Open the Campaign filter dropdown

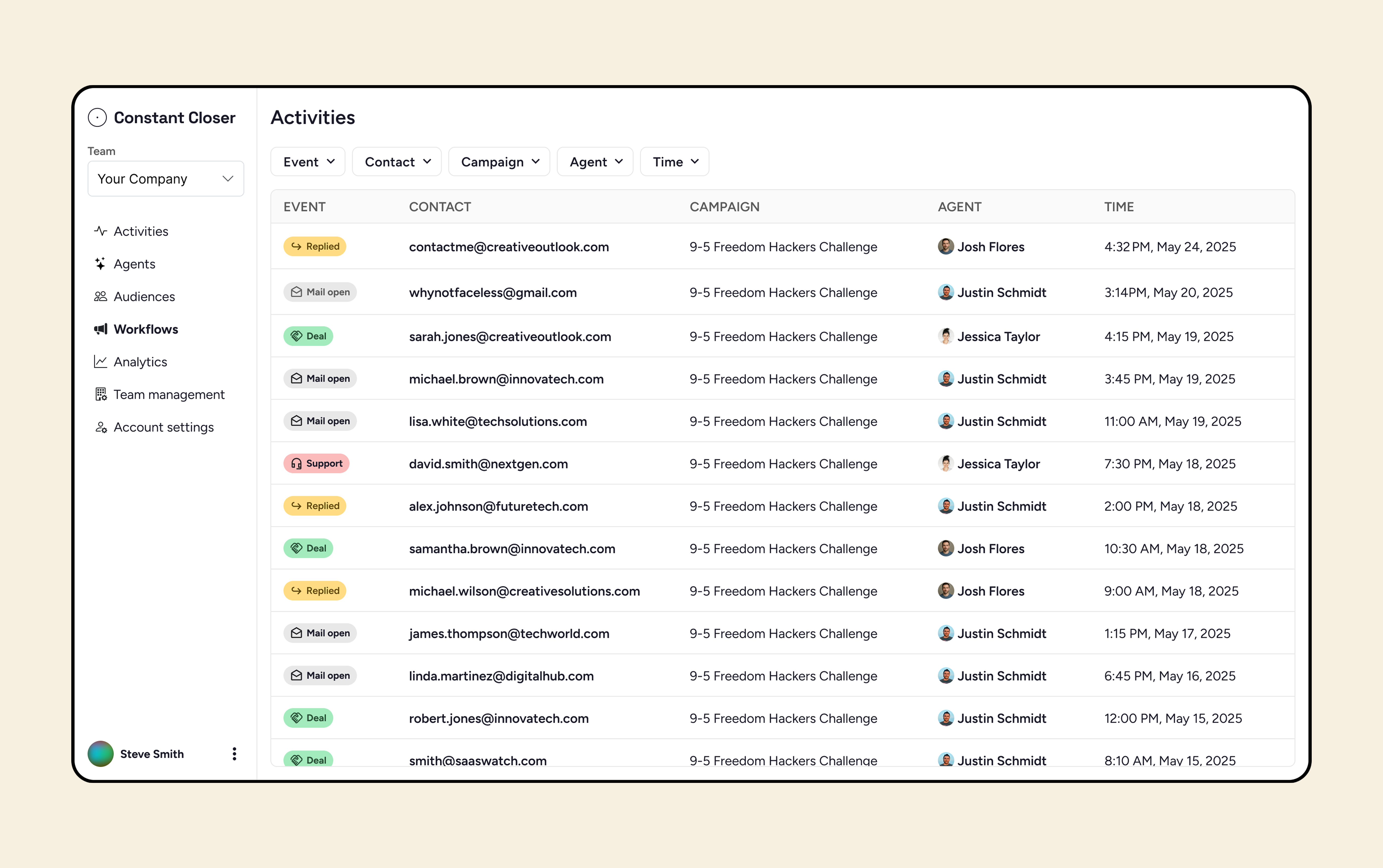[x=499, y=162]
